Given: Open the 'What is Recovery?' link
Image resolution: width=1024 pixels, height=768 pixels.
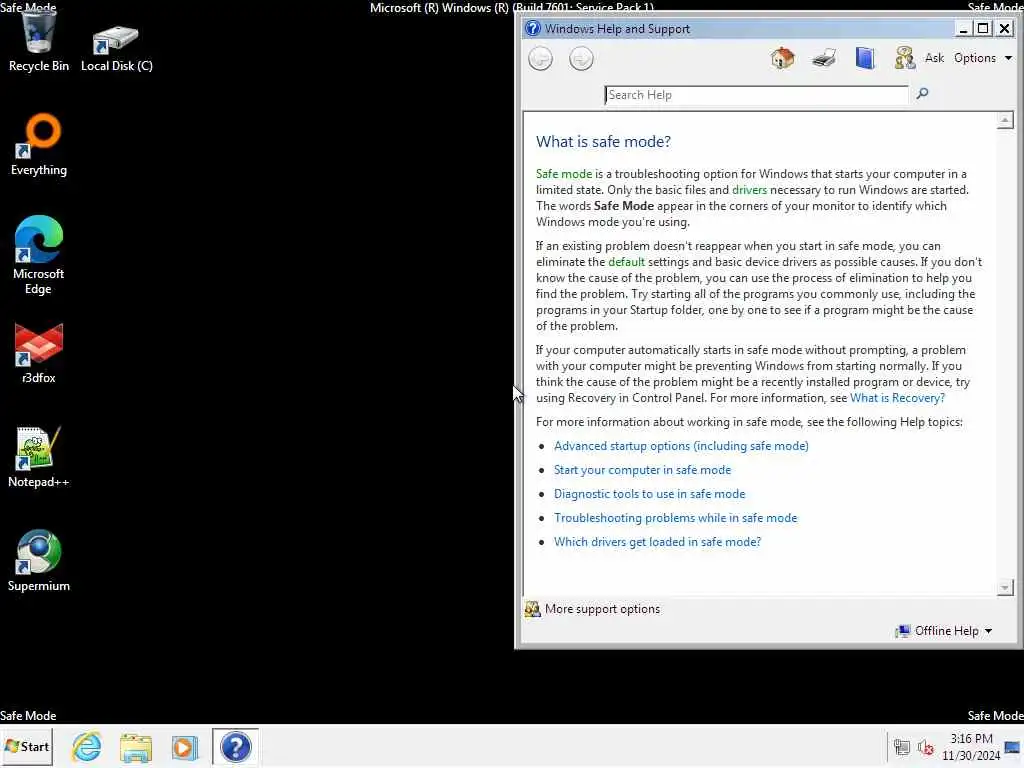Looking at the screenshot, I should [897, 398].
